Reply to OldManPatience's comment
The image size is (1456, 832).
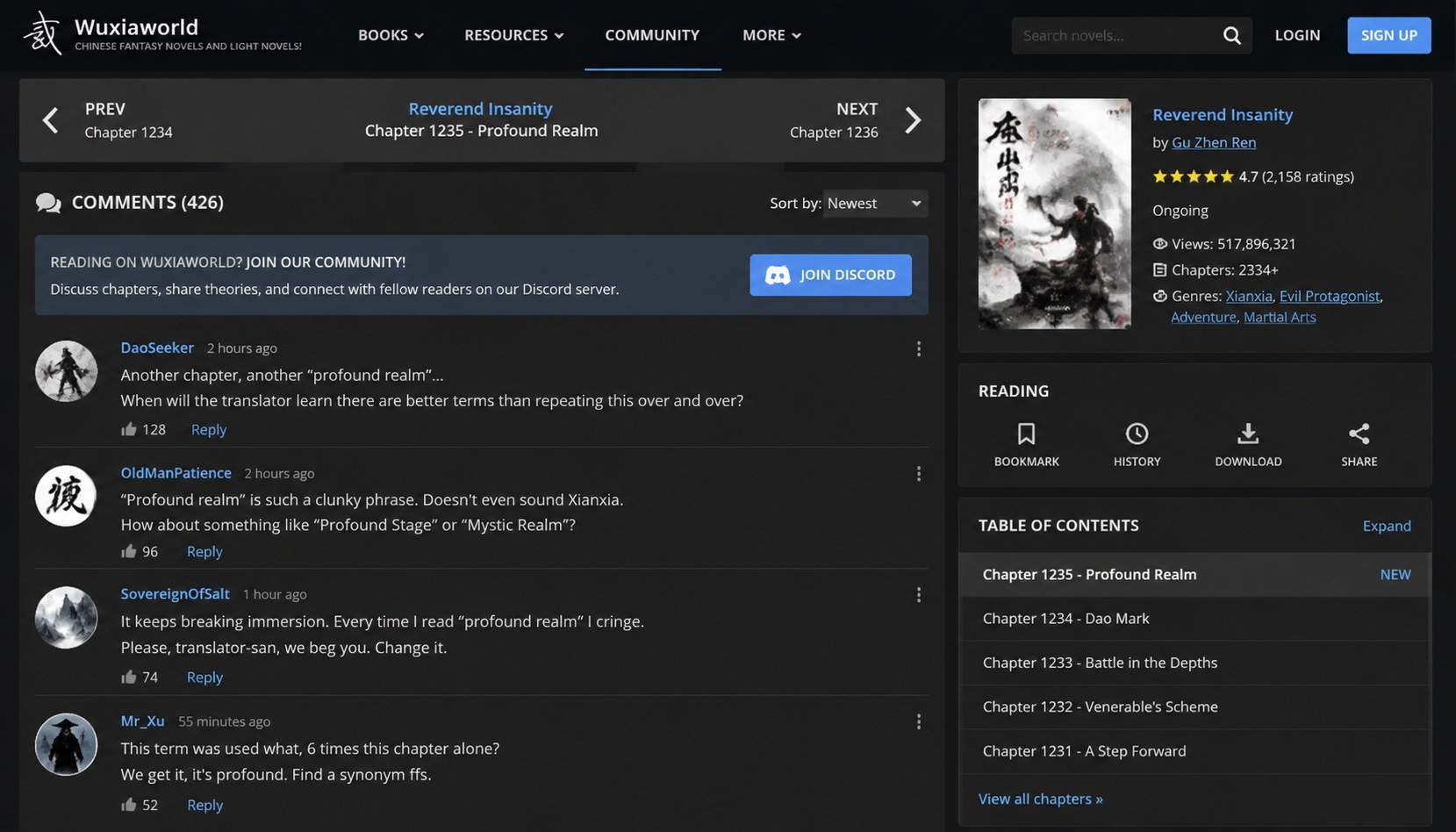(x=204, y=551)
